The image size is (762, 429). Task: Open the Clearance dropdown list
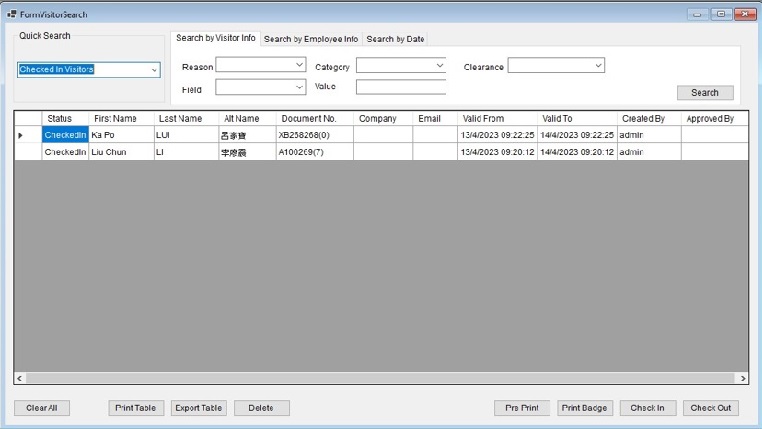tap(598, 66)
